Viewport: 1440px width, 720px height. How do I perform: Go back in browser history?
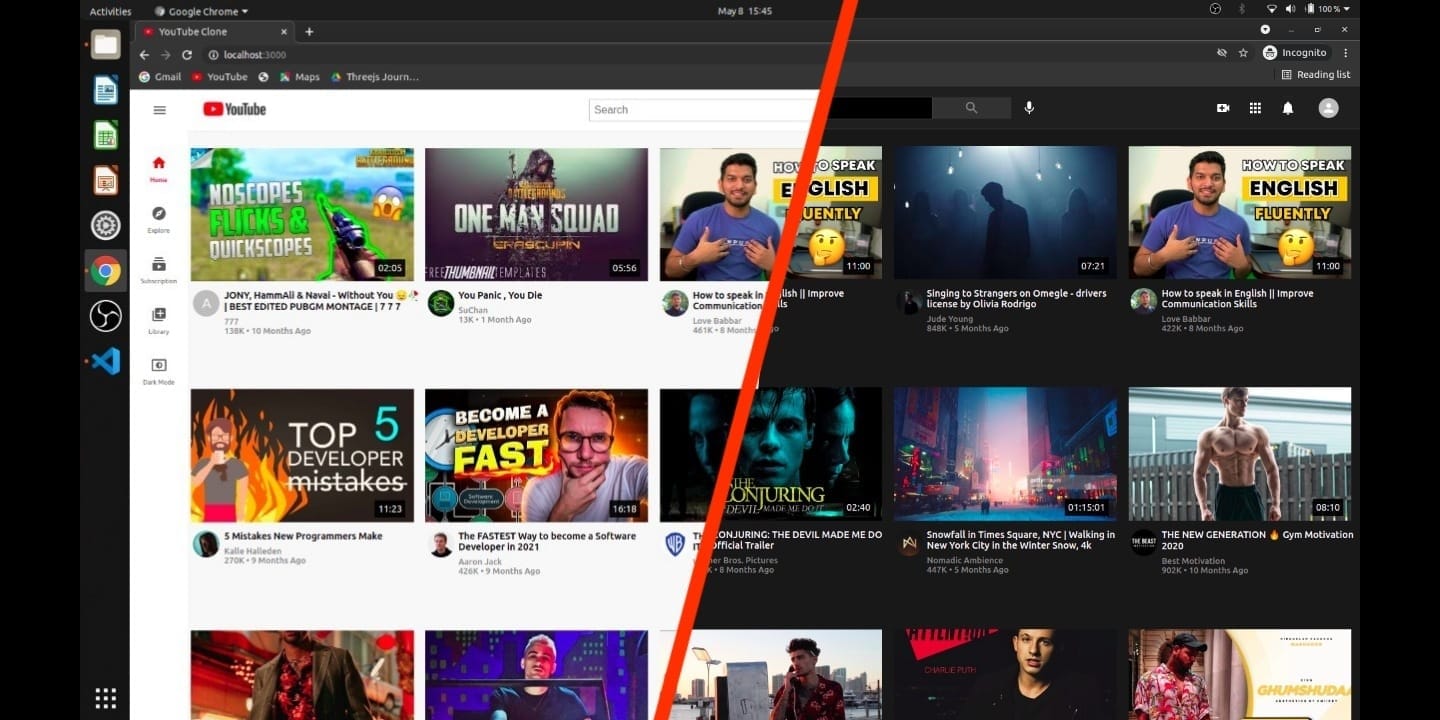144,54
